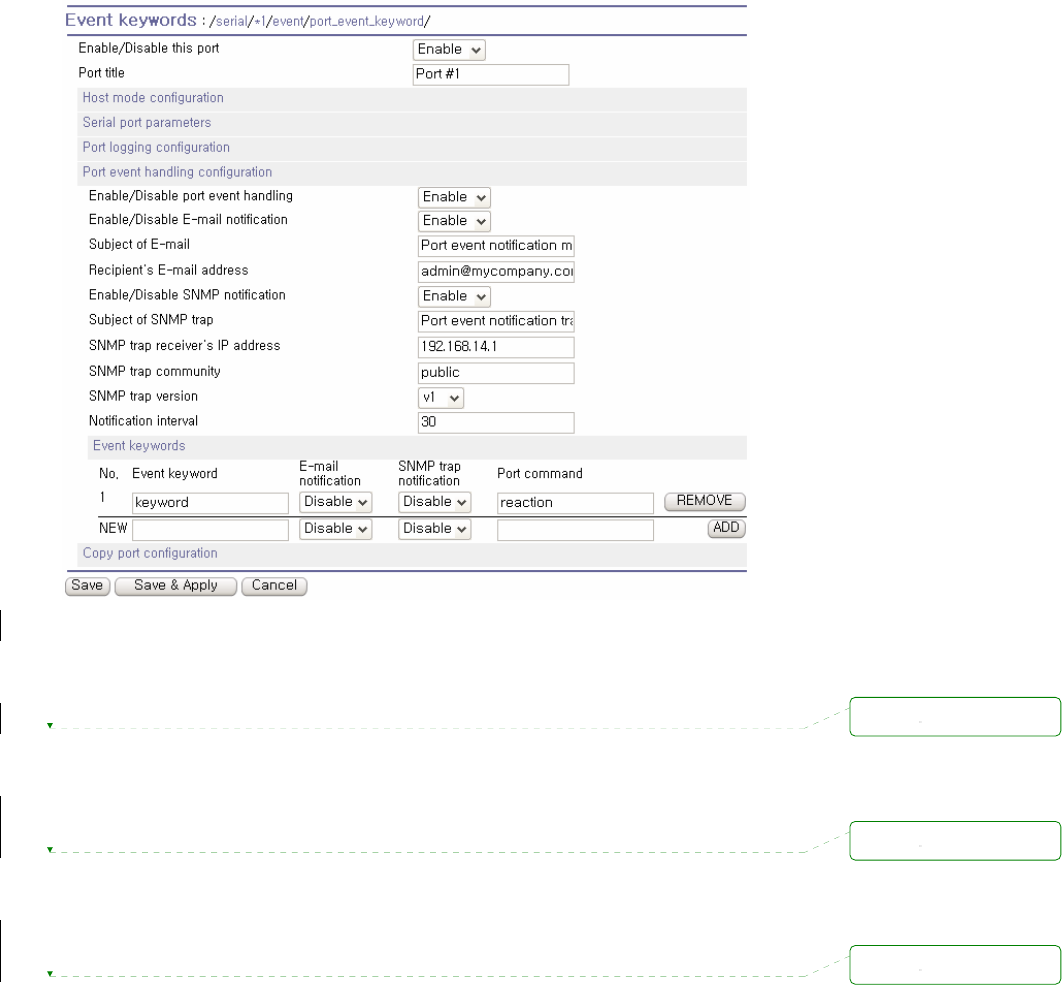Open the Enable/Disable this port dropdown
This screenshot has width=1062, height=985.
tap(448, 49)
